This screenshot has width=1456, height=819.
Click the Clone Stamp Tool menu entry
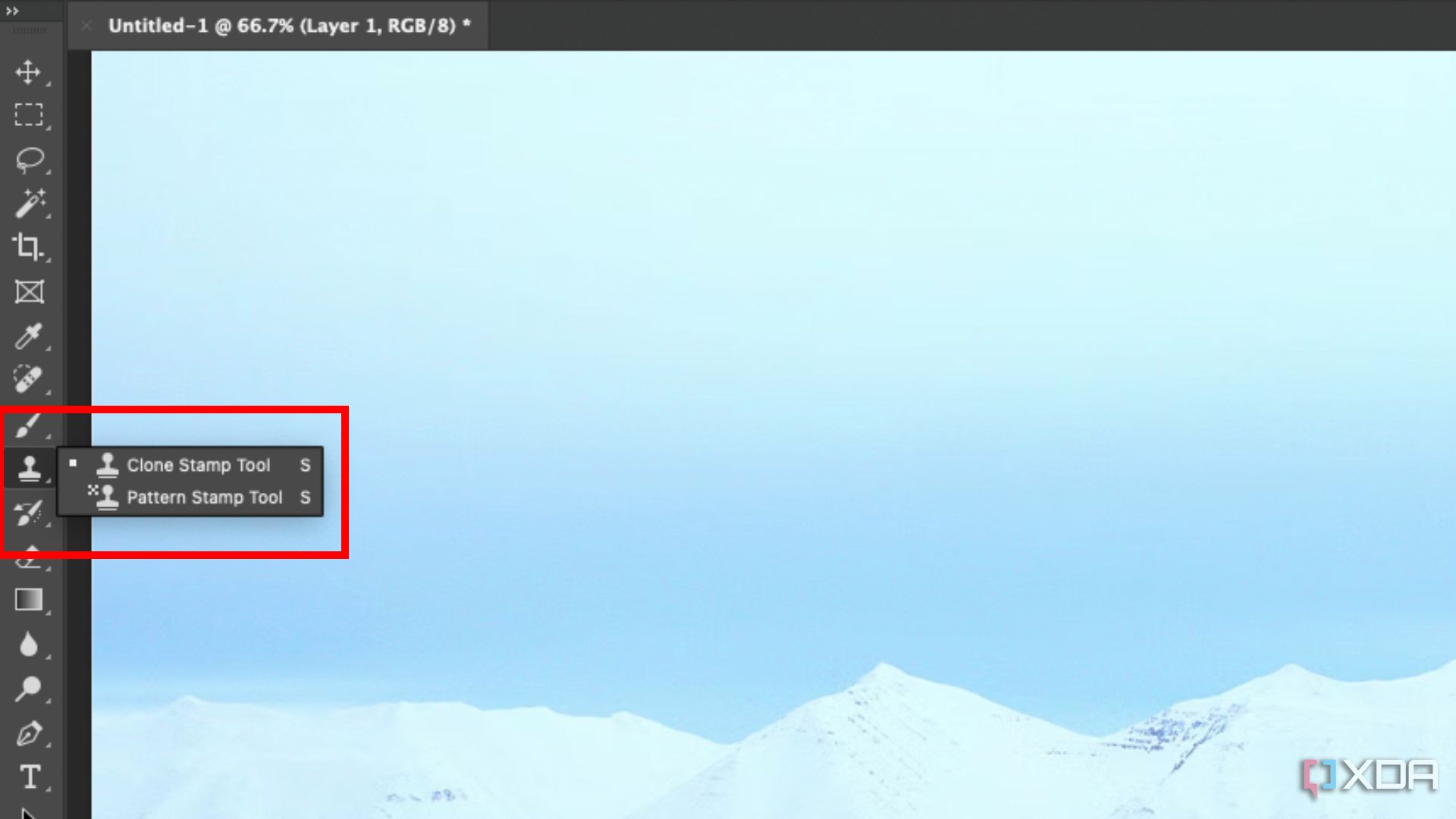pyautogui.click(x=198, y=464)
